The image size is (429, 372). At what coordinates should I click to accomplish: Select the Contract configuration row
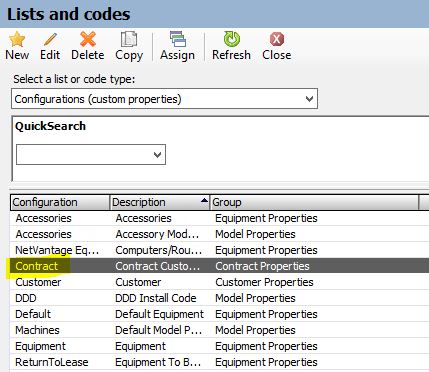[x=219, y=266]
